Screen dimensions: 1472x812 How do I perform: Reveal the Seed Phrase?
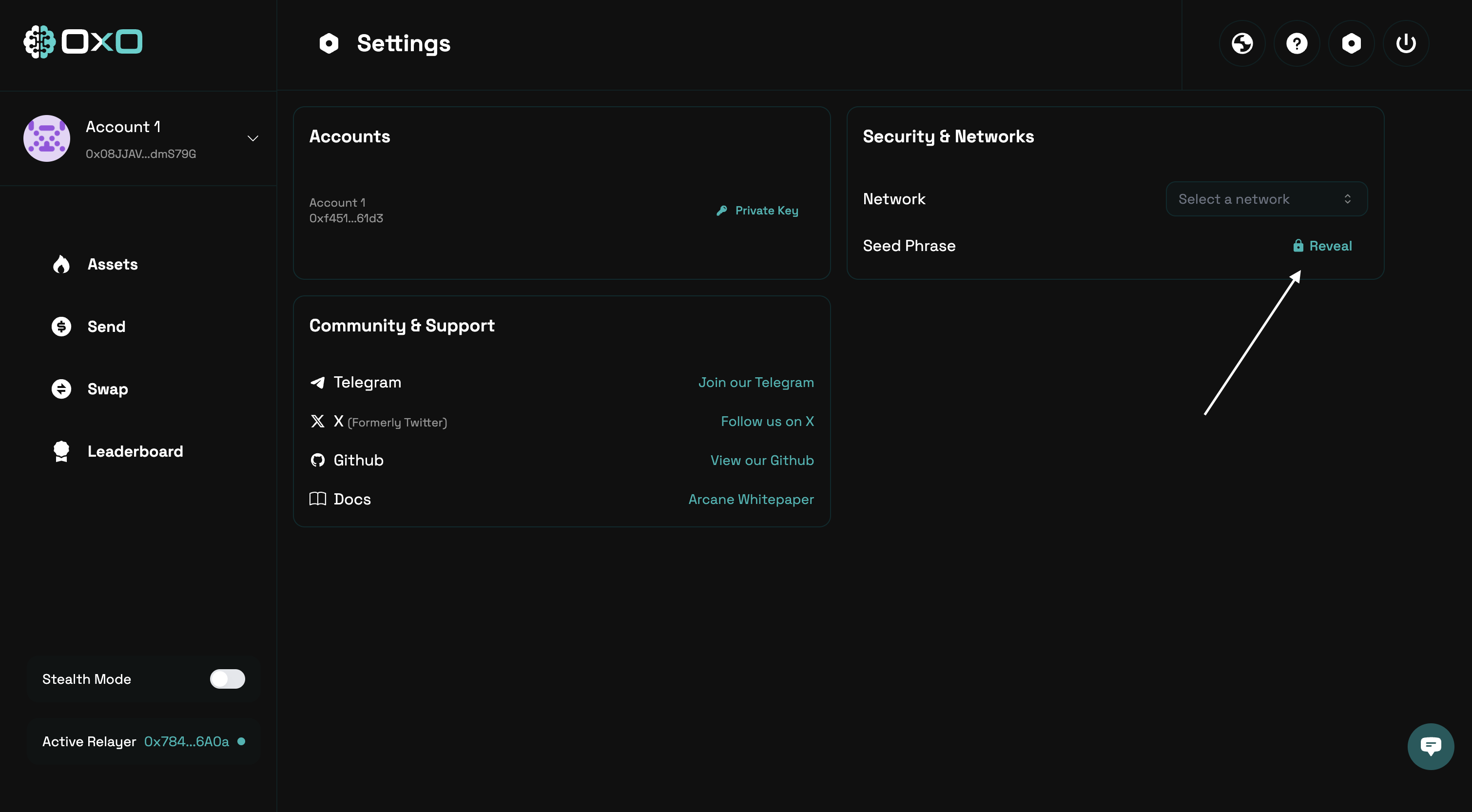1322,246
